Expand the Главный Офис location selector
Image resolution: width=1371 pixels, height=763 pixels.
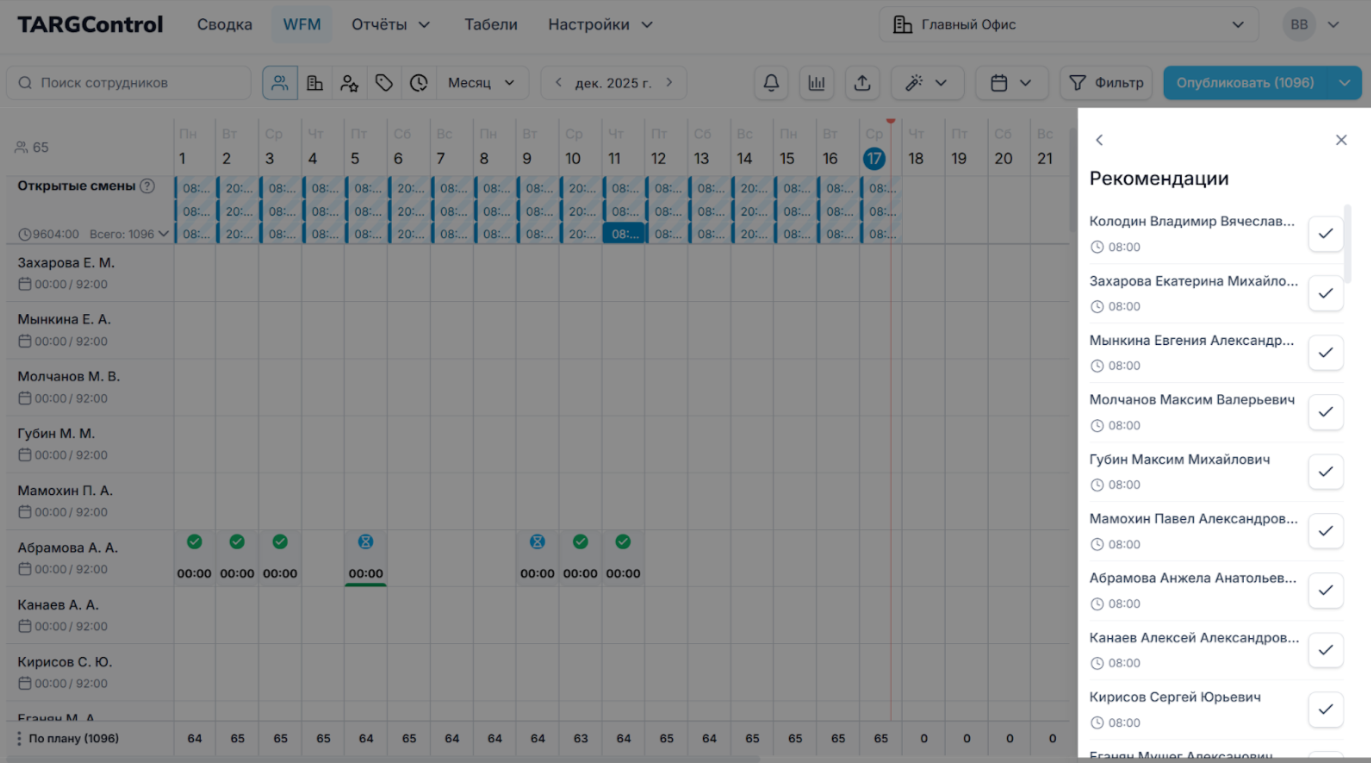[x=1068, y=25]
